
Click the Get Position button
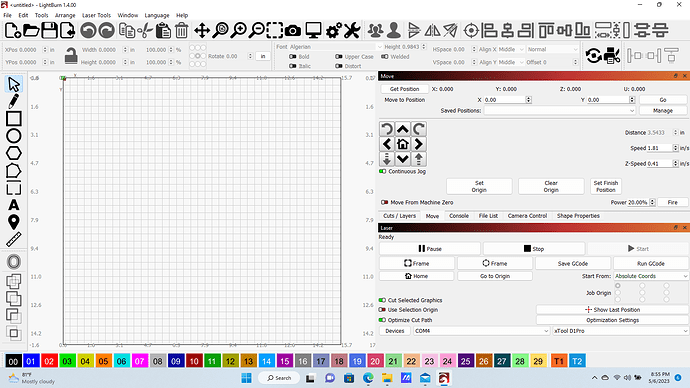[404, 89]
